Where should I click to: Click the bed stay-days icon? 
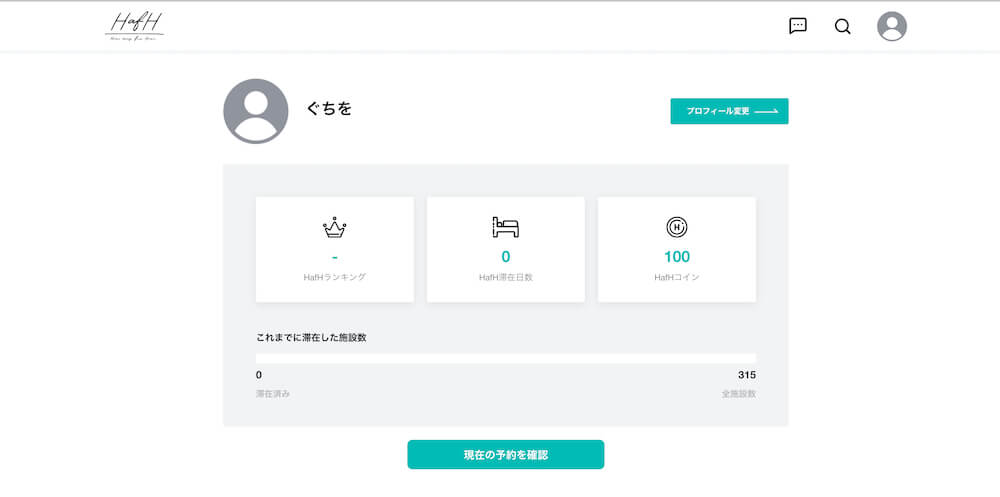click(x=506, y=227)
